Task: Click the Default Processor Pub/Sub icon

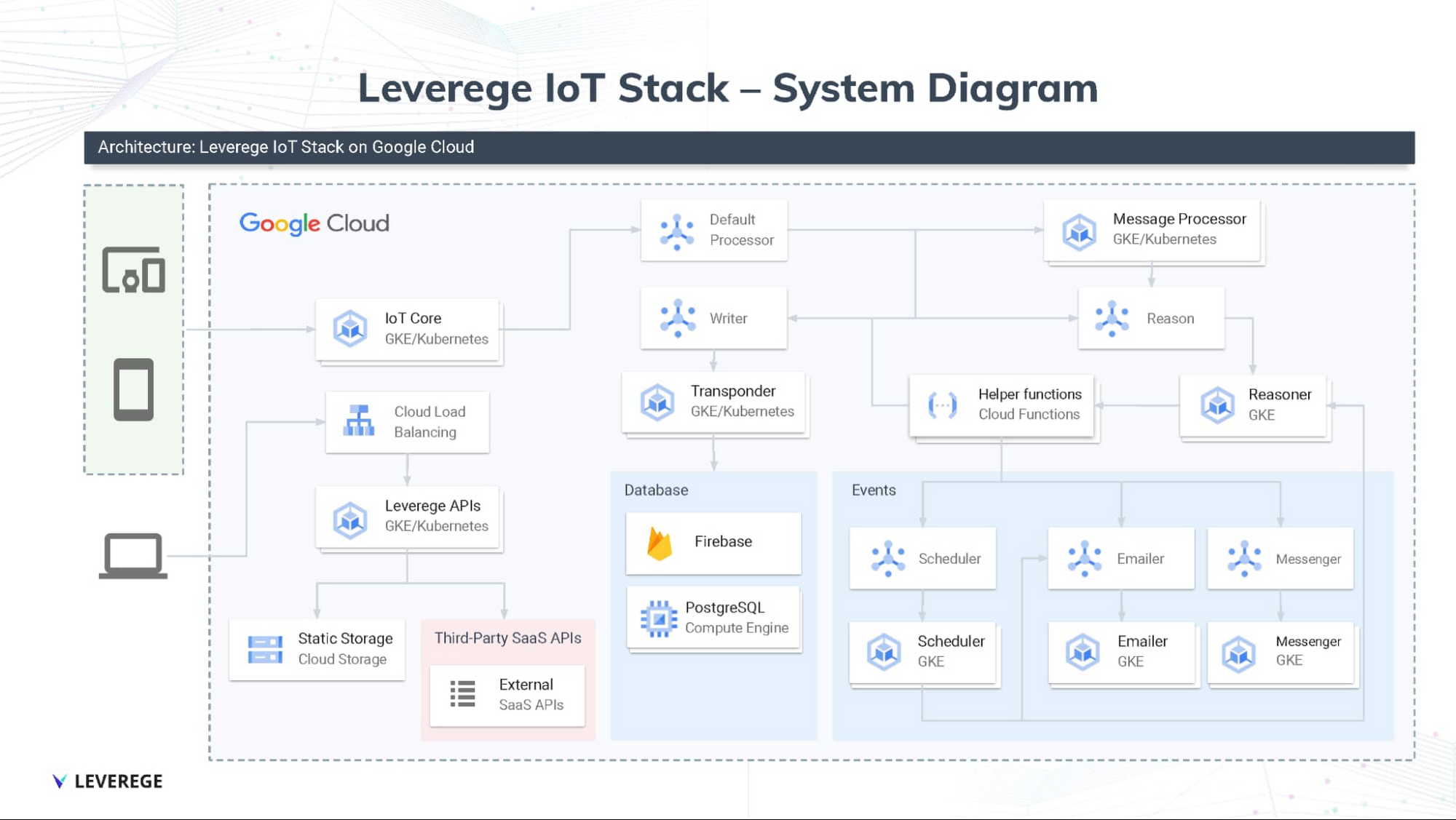Action: coord(677,231)
